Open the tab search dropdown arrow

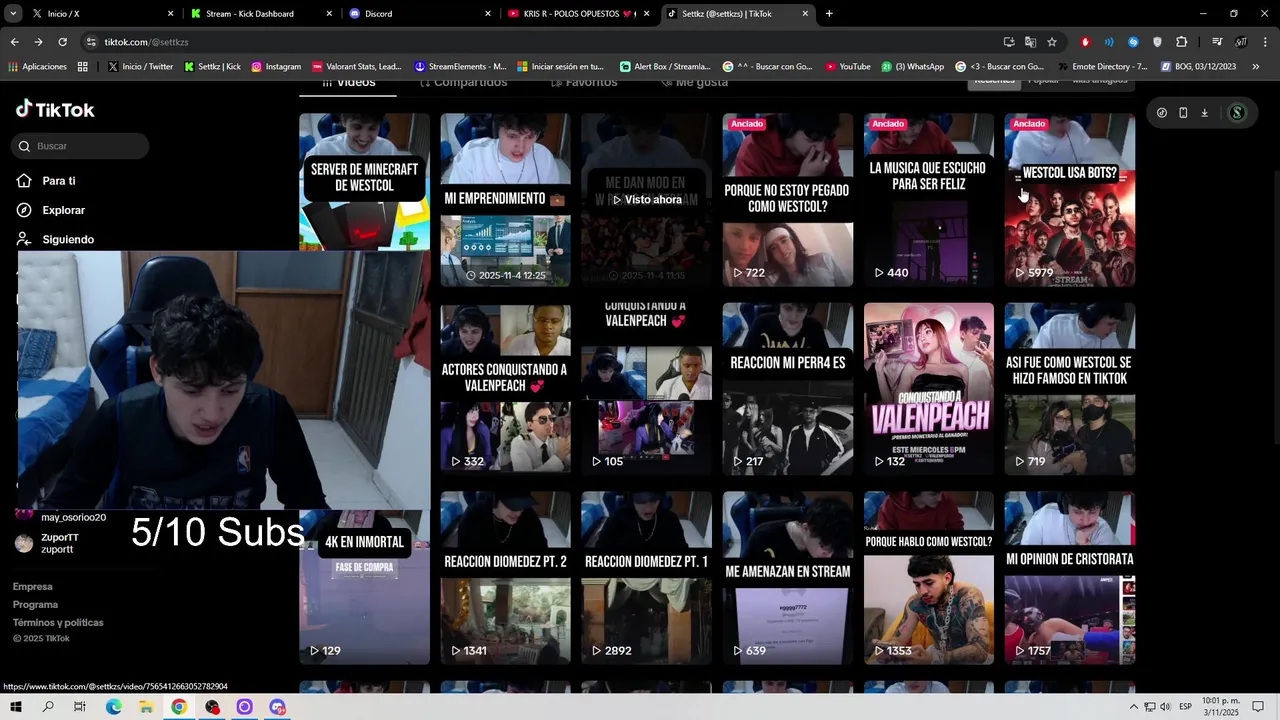coord(13,14)
